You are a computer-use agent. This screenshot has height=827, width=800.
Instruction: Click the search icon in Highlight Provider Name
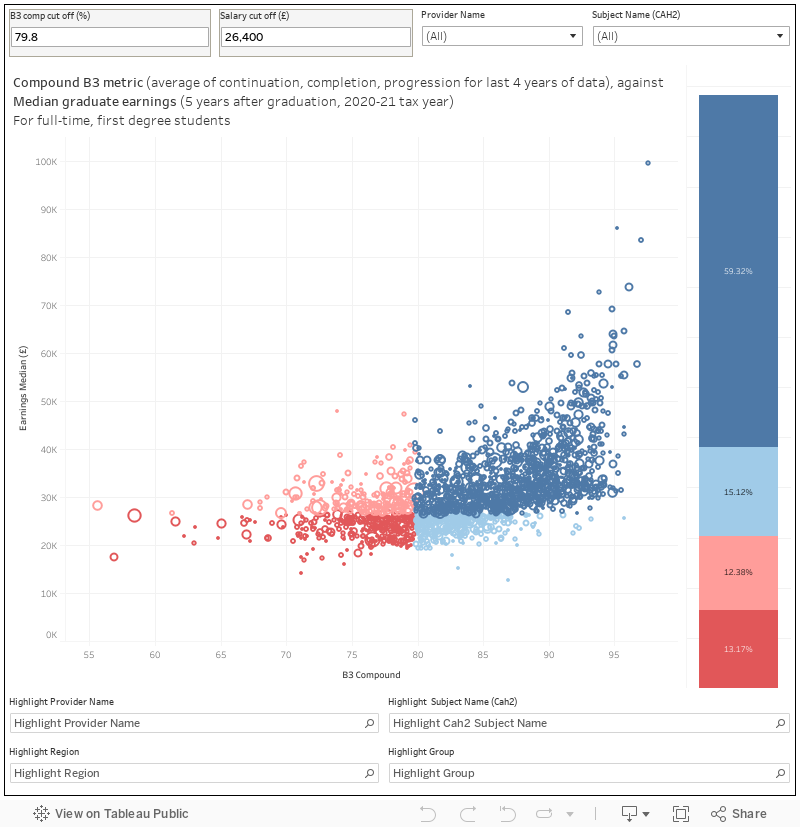(x=369, y=723)
